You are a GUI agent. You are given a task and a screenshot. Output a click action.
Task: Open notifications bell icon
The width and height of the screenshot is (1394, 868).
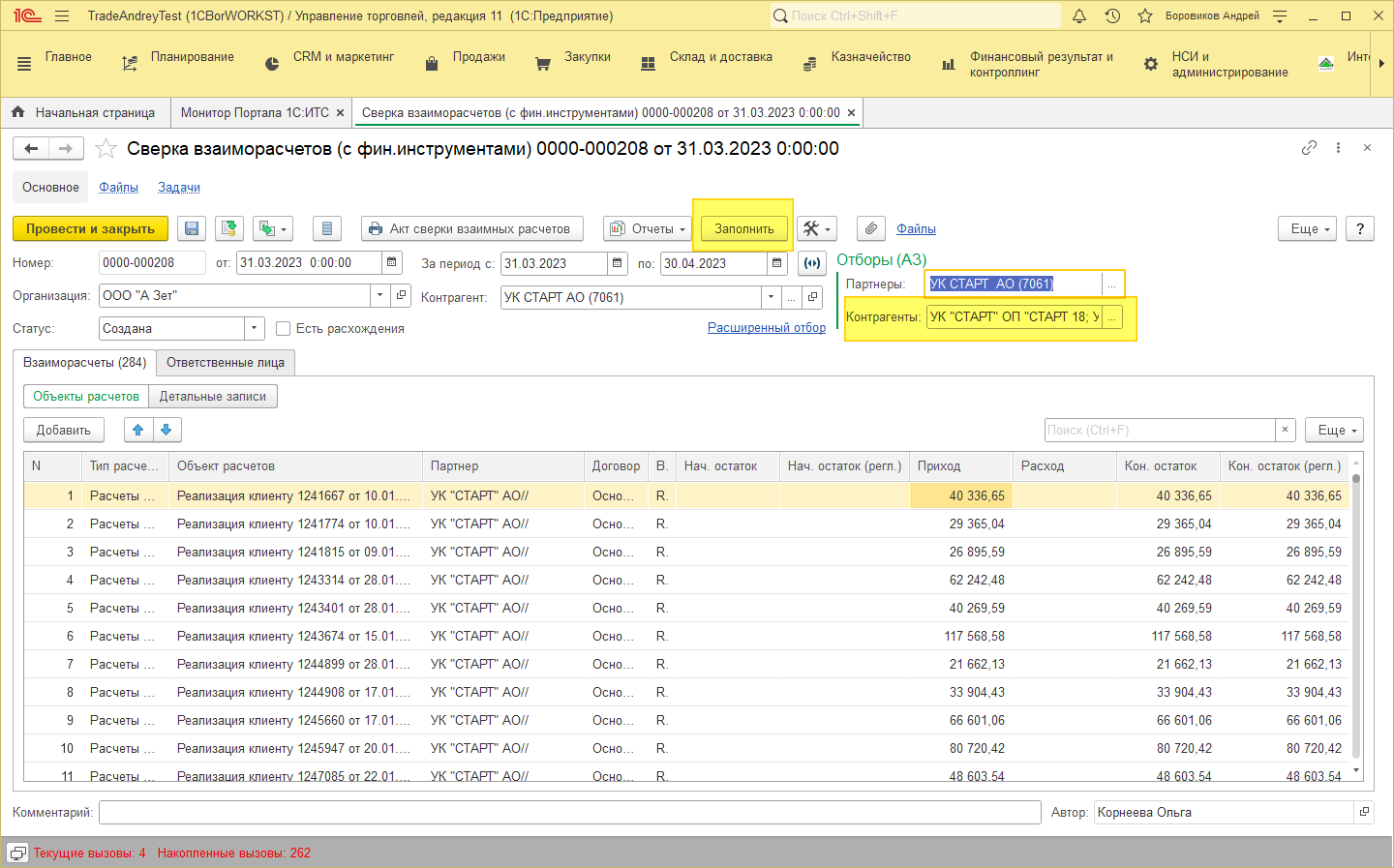1079,15
